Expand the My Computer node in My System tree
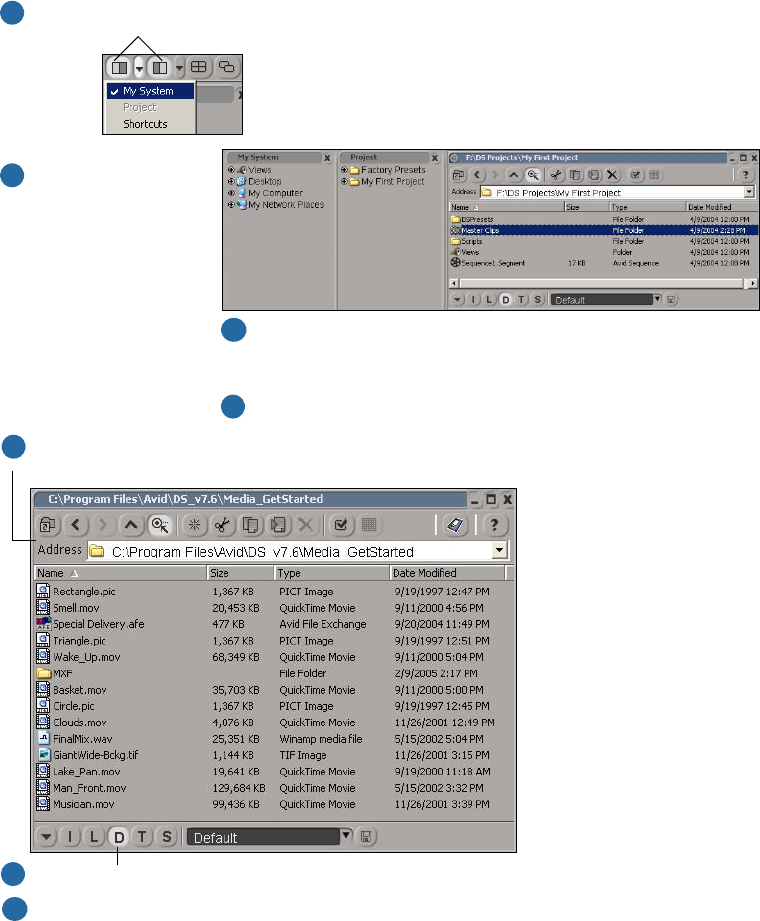 [x=231, y=193]
